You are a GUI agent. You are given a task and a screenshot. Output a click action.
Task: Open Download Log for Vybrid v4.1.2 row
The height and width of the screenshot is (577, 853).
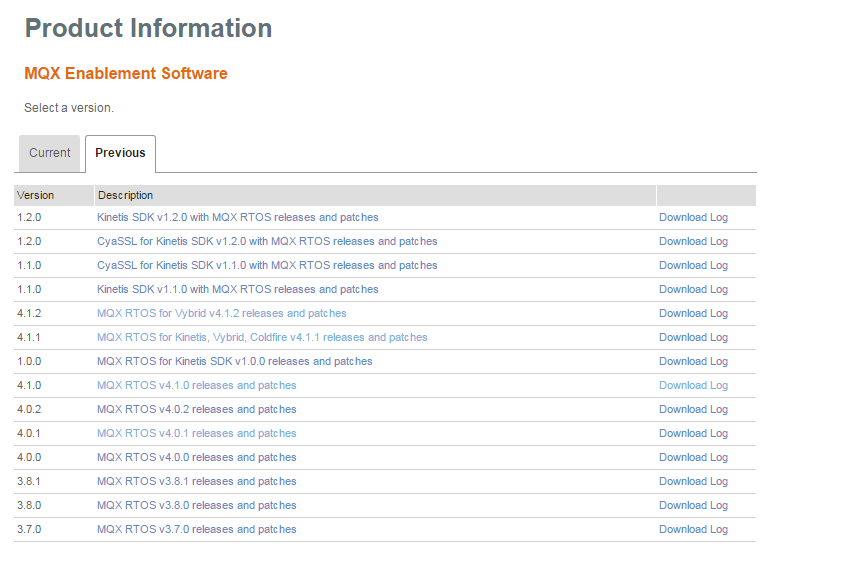(x=693, y=313)
